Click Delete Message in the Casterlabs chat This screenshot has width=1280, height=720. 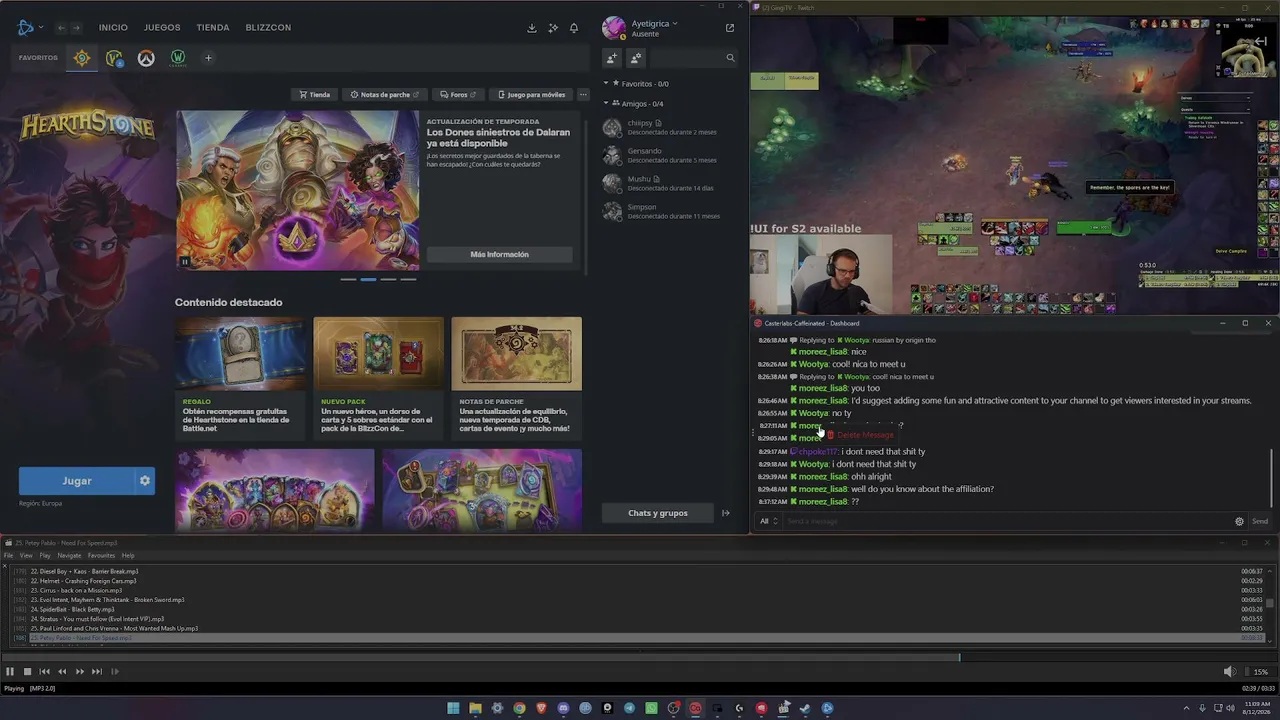pyautogui.click(x=860, y=435)
